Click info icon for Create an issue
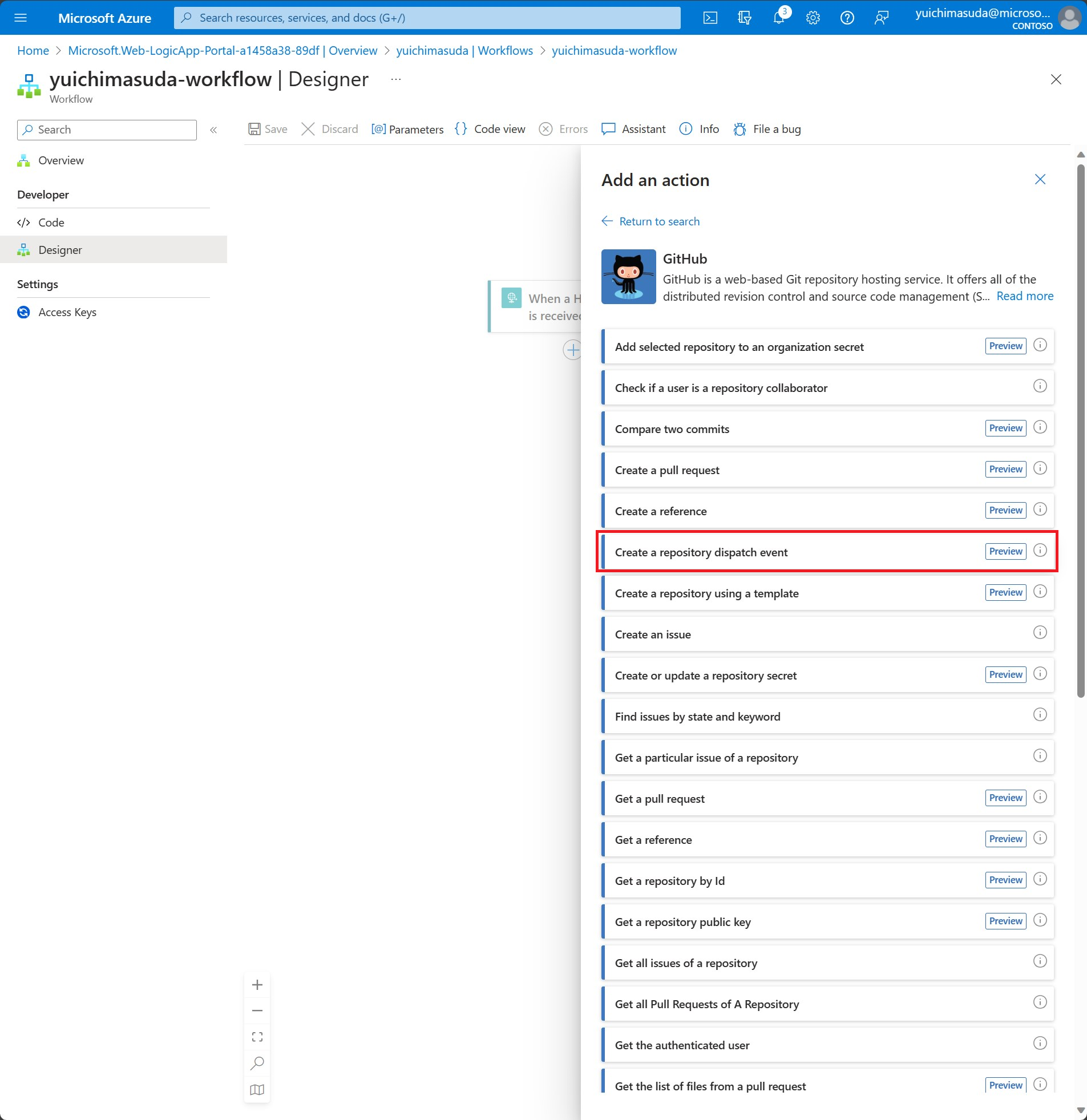The image size is (1087, 1120). (x=1040, y=633)
